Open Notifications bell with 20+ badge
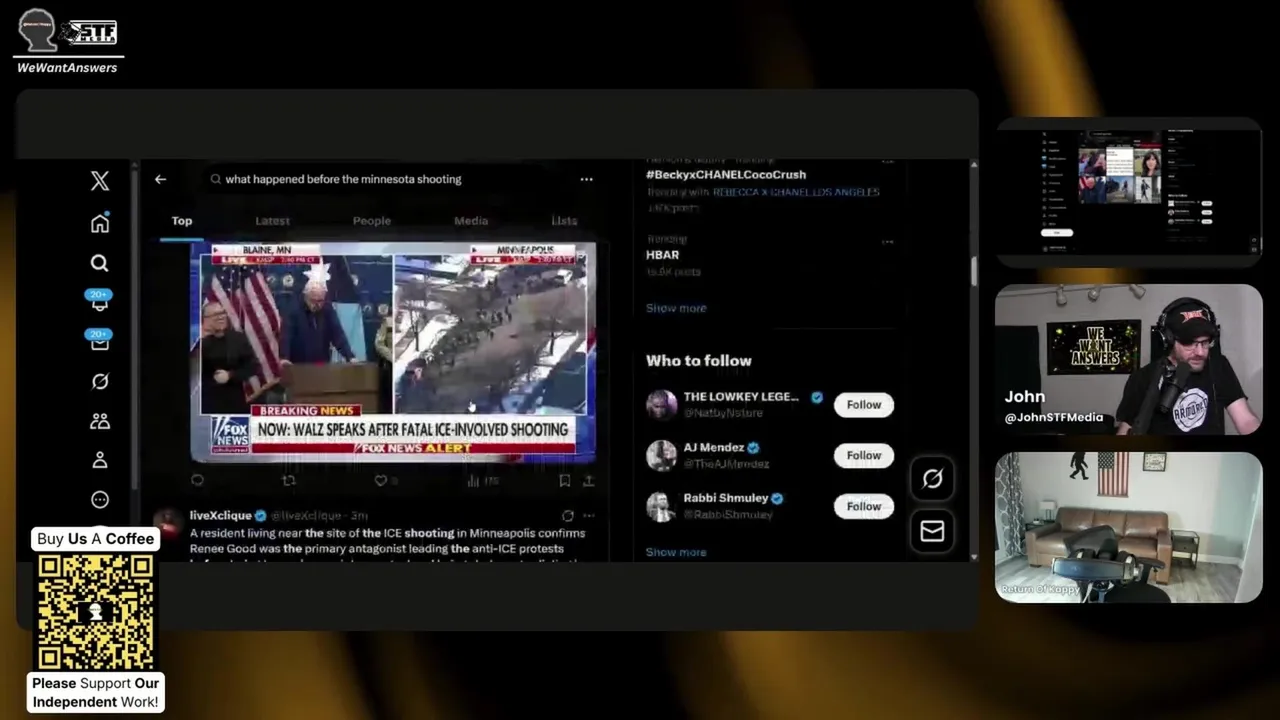 tap(100, 301)
